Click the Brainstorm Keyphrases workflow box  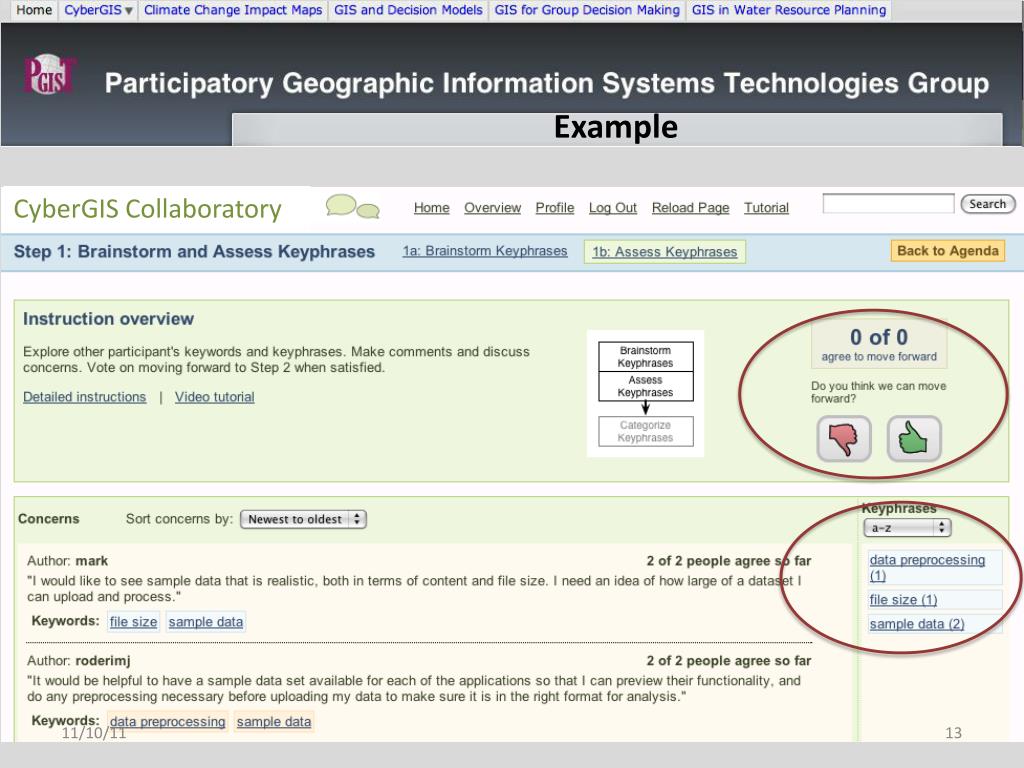pos(645,357)
